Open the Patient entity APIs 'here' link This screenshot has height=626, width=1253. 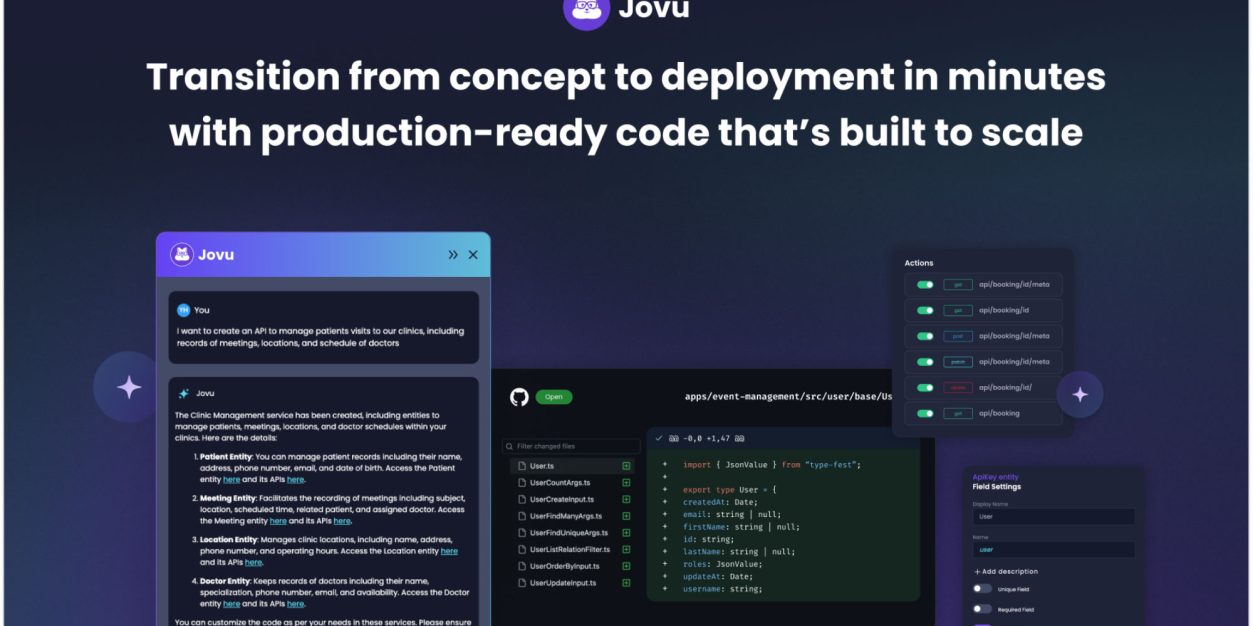295,480
